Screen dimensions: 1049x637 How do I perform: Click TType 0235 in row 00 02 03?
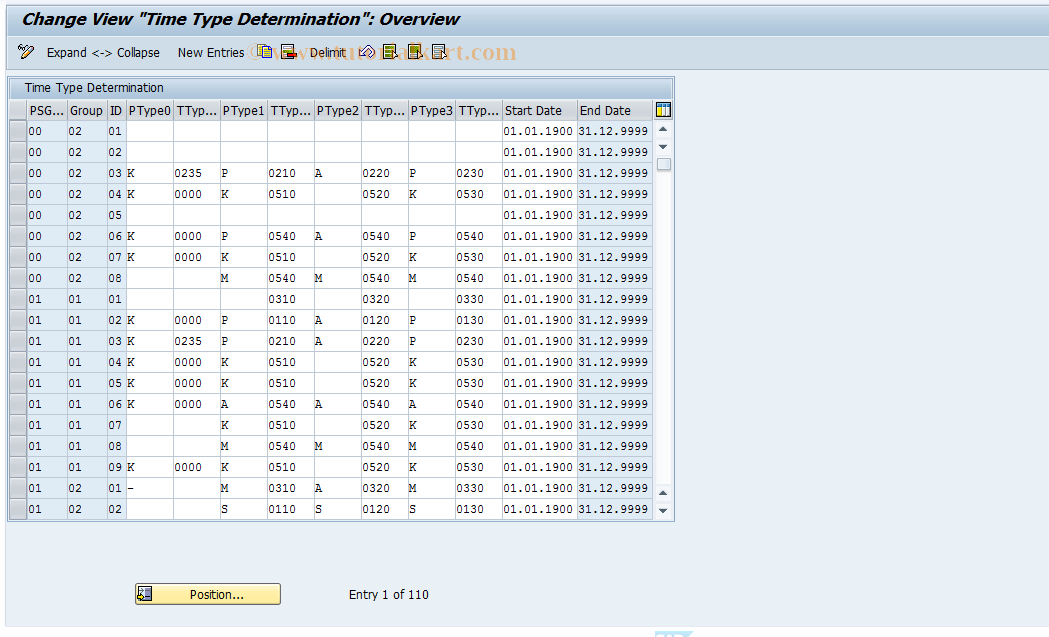click(197, 173)
